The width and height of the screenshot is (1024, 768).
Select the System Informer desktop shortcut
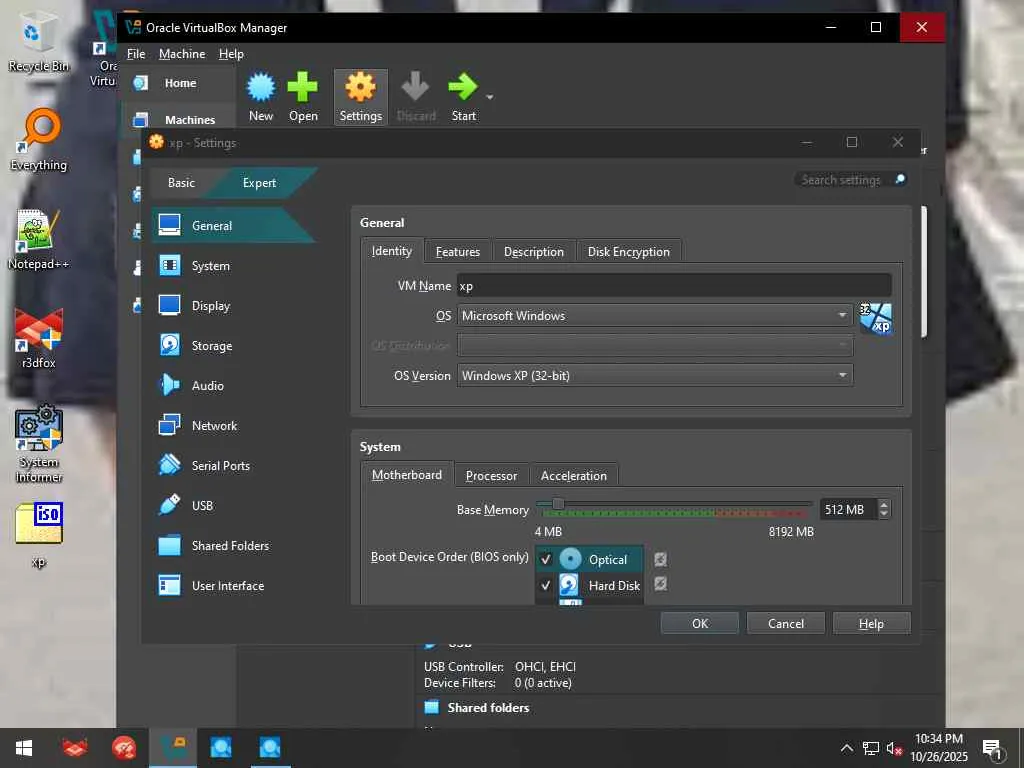(x=39, y=444)
